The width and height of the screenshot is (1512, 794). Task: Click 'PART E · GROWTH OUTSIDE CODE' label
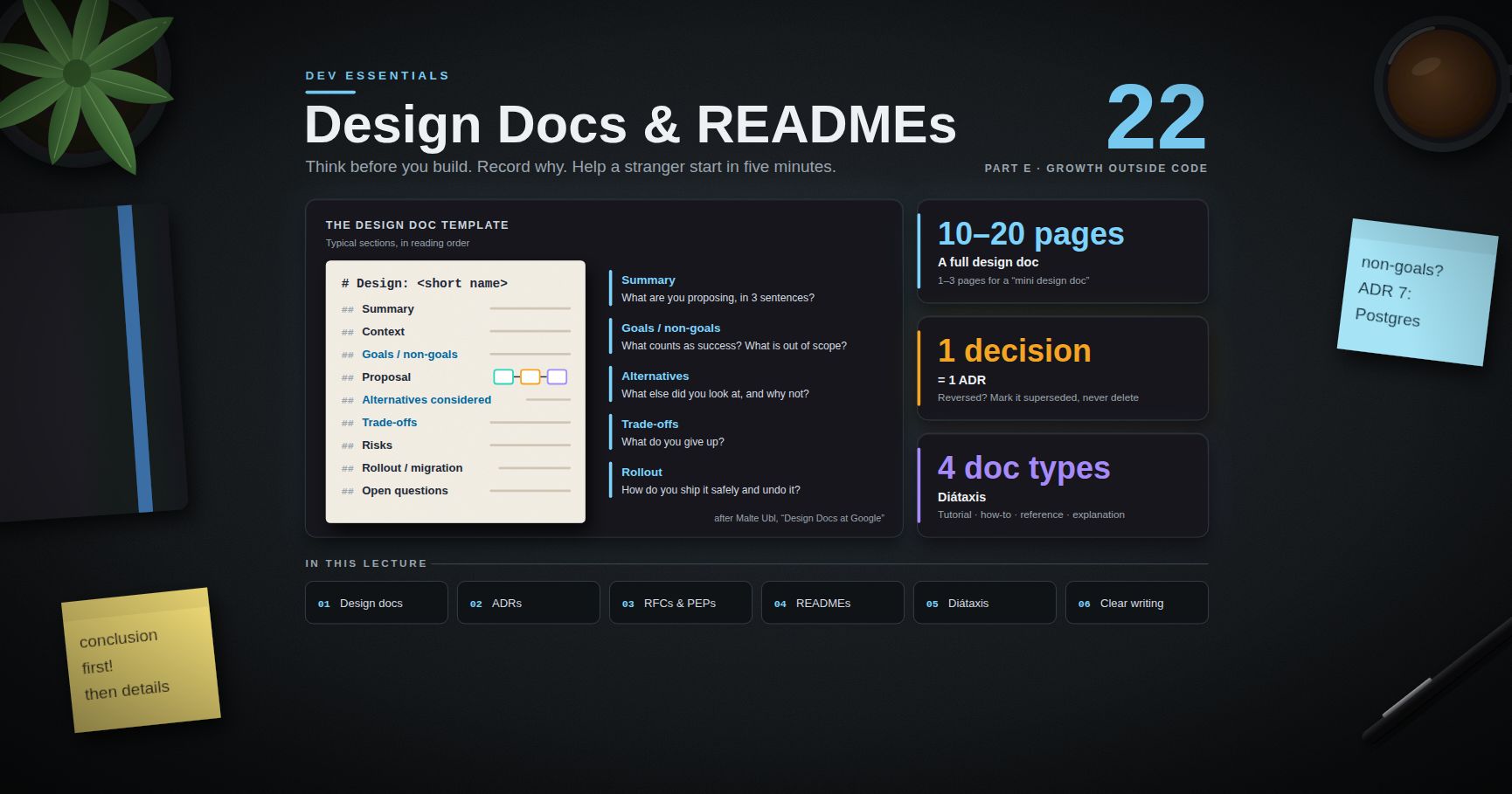pos(1096,169)
